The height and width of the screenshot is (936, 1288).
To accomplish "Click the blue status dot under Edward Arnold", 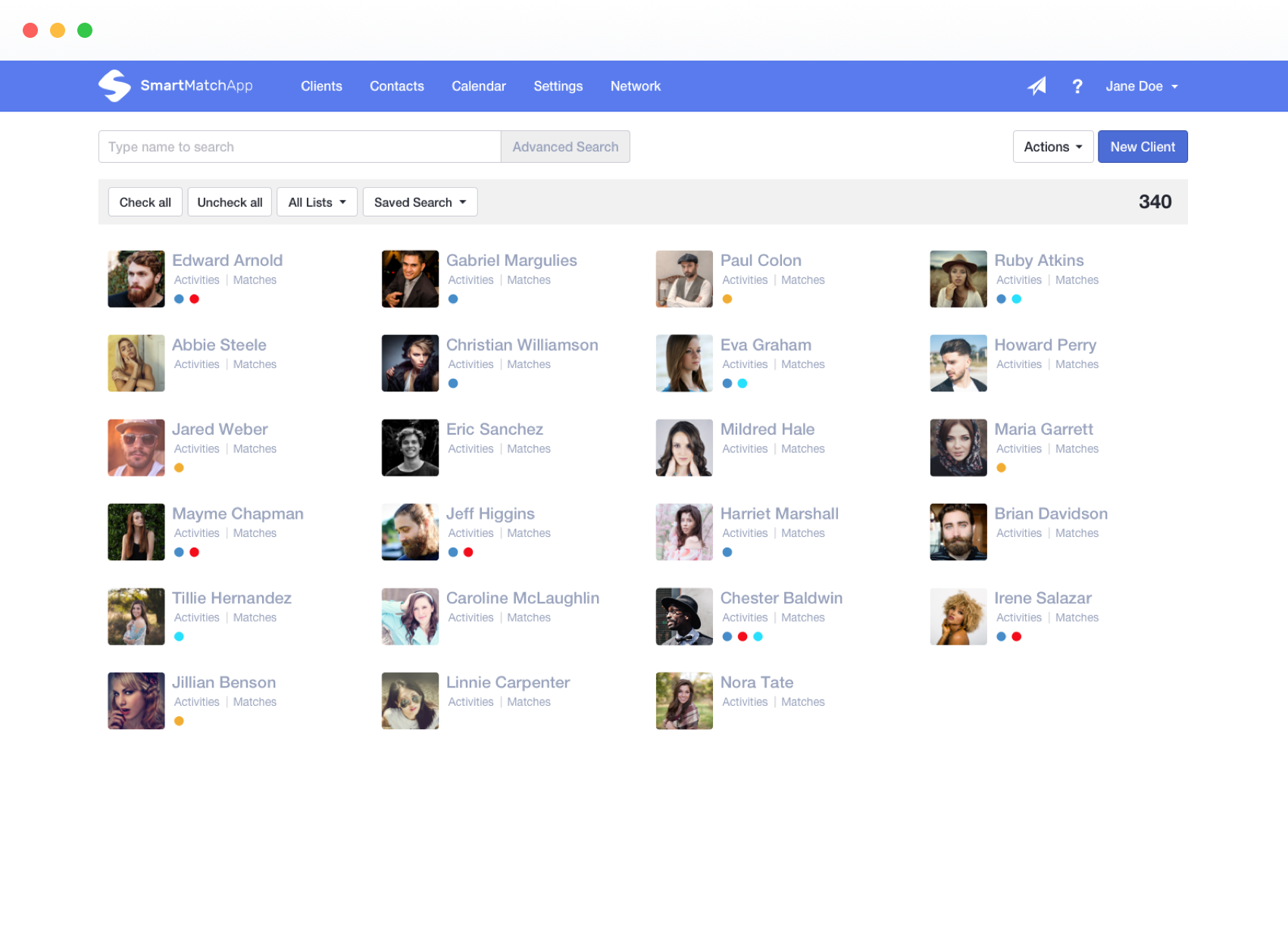I will [x=179, y=298].
